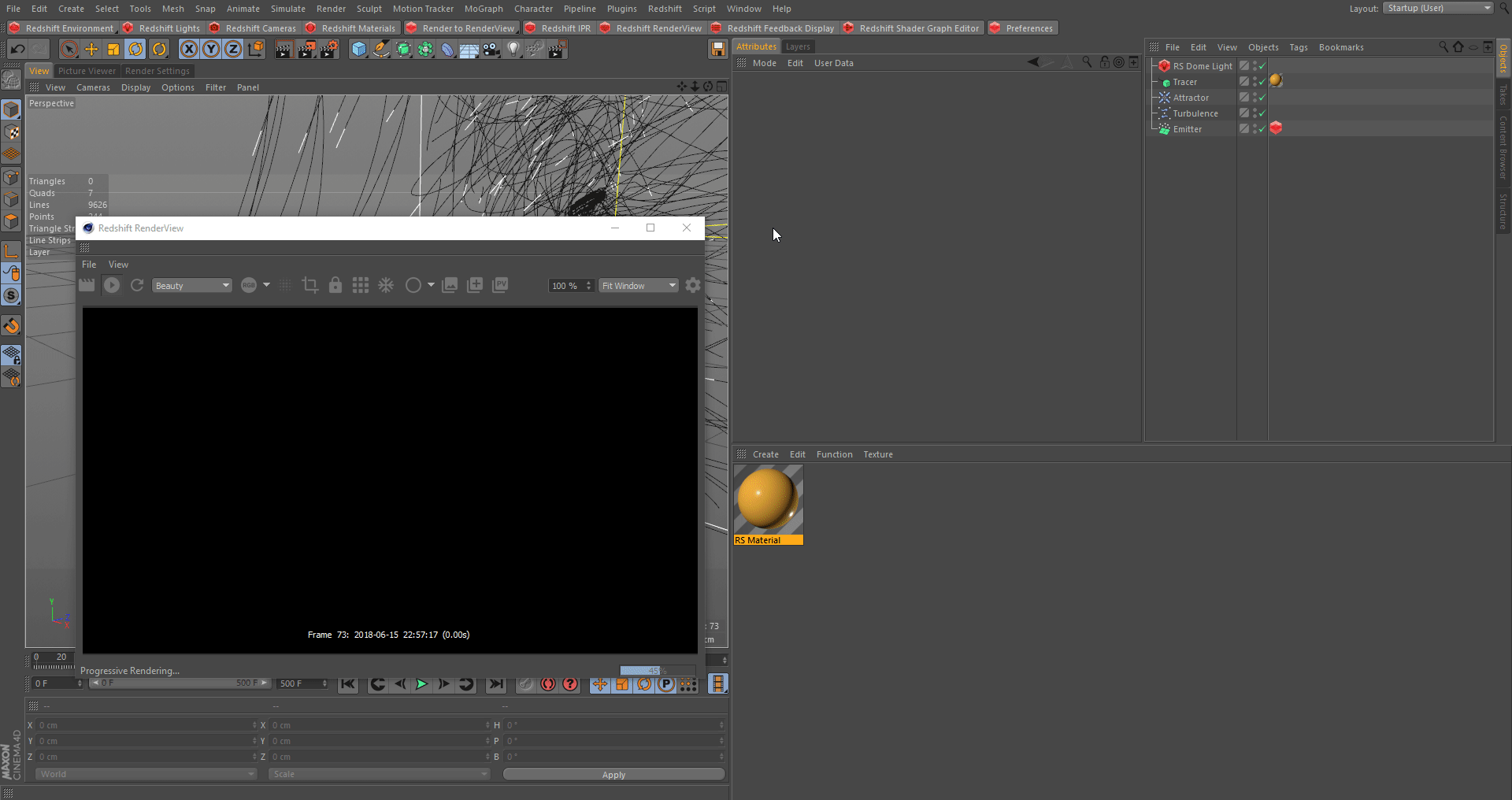1512x800 pixels.
Task: Toggle the X axis lock
Action: (189, 50)
